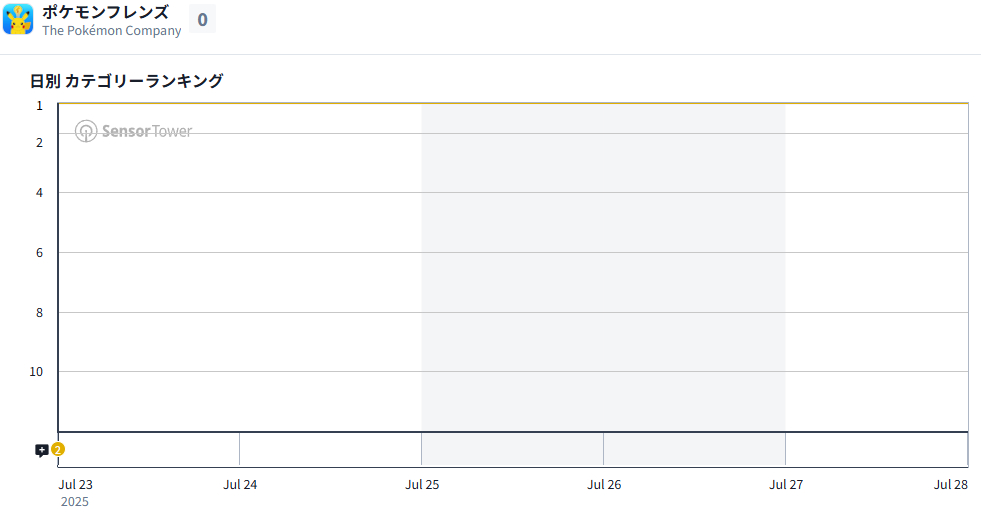The width and height of the screenshot is (981, 517).
Task: Click the 日別 カテゴリーランキング chart heading
Action: pos(126,81)
